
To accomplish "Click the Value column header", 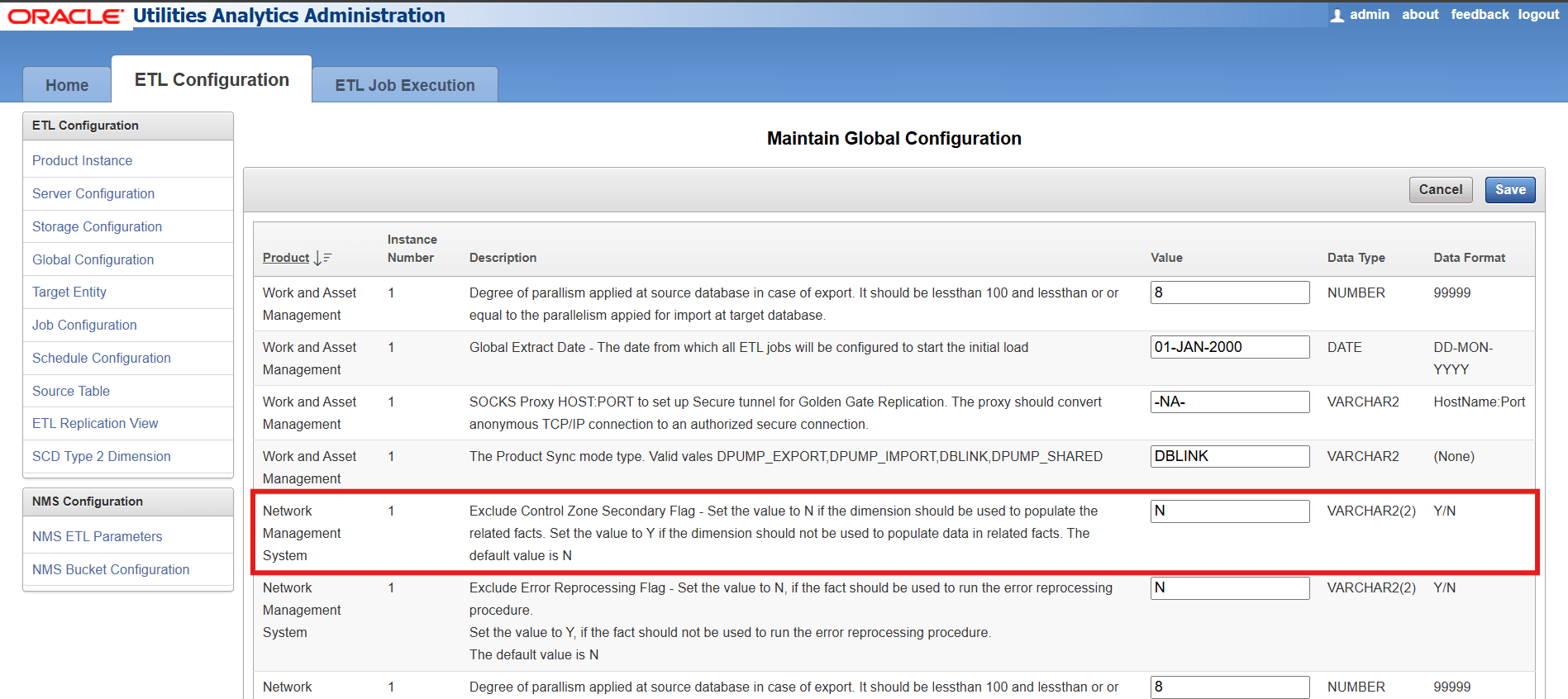I will click(1166, 258).
